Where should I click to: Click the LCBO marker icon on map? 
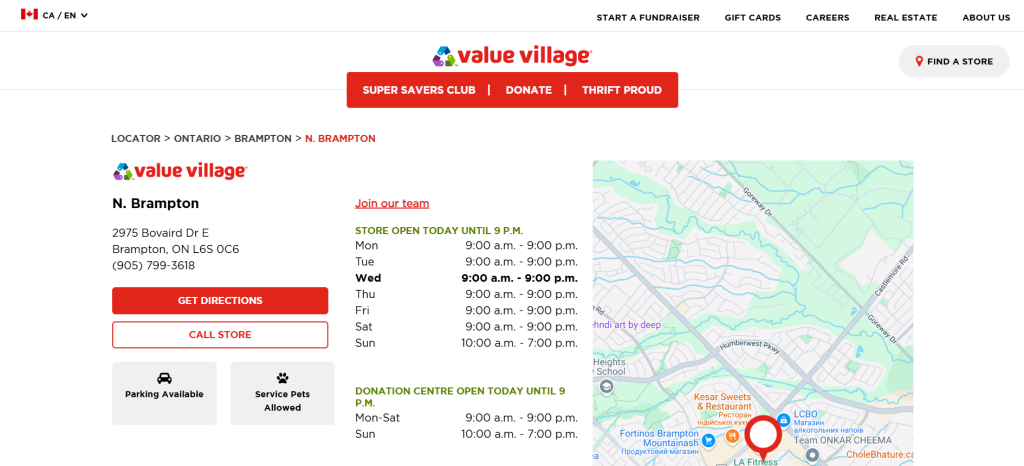784,420
